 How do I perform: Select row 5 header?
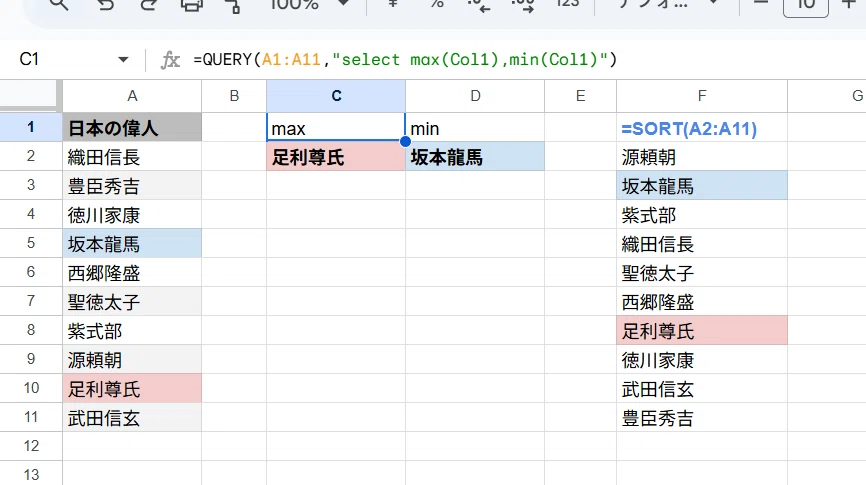(31, 243)
